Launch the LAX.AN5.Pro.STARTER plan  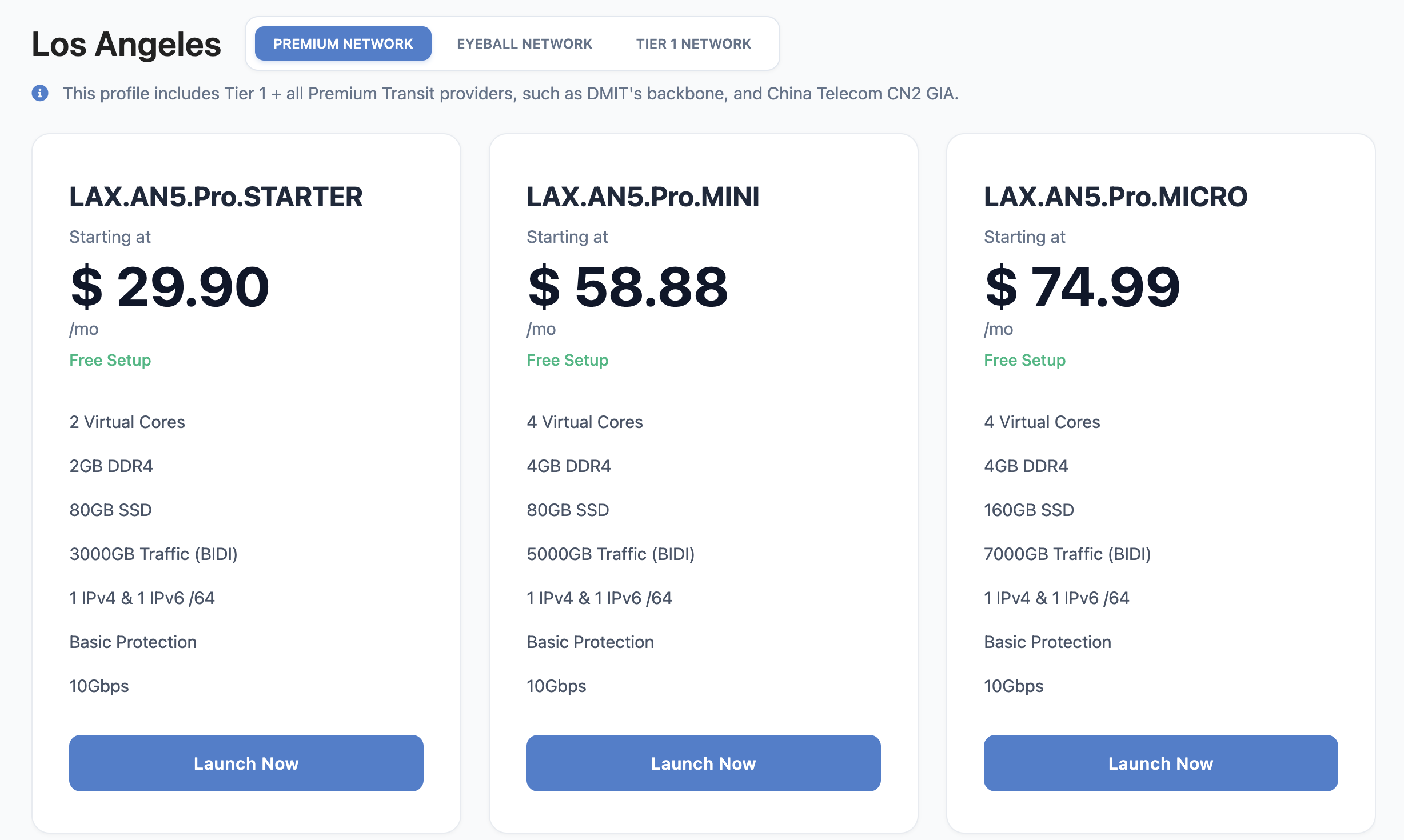(x=246, y=763)
